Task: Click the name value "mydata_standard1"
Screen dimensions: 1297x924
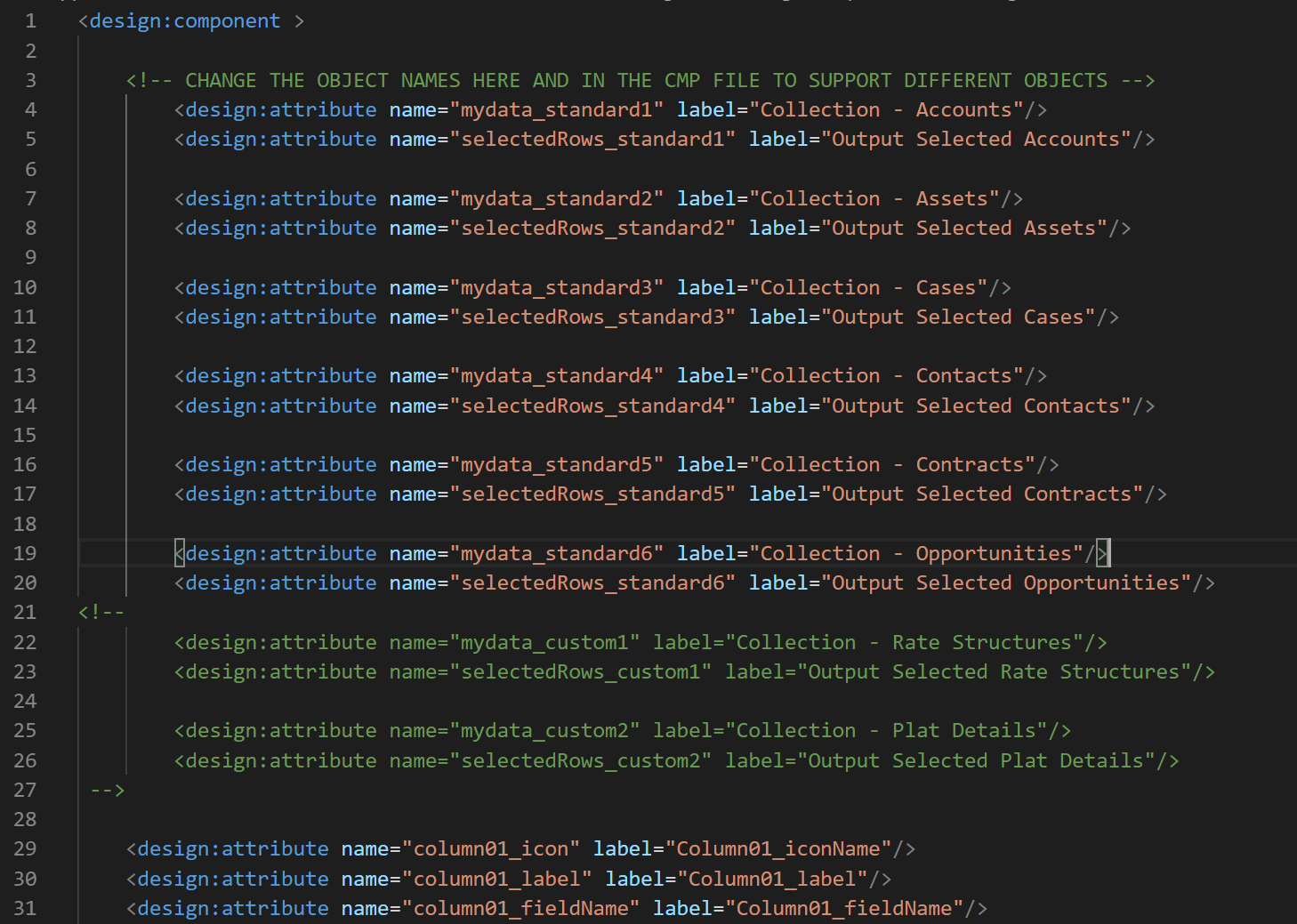Action: point(557,110)
